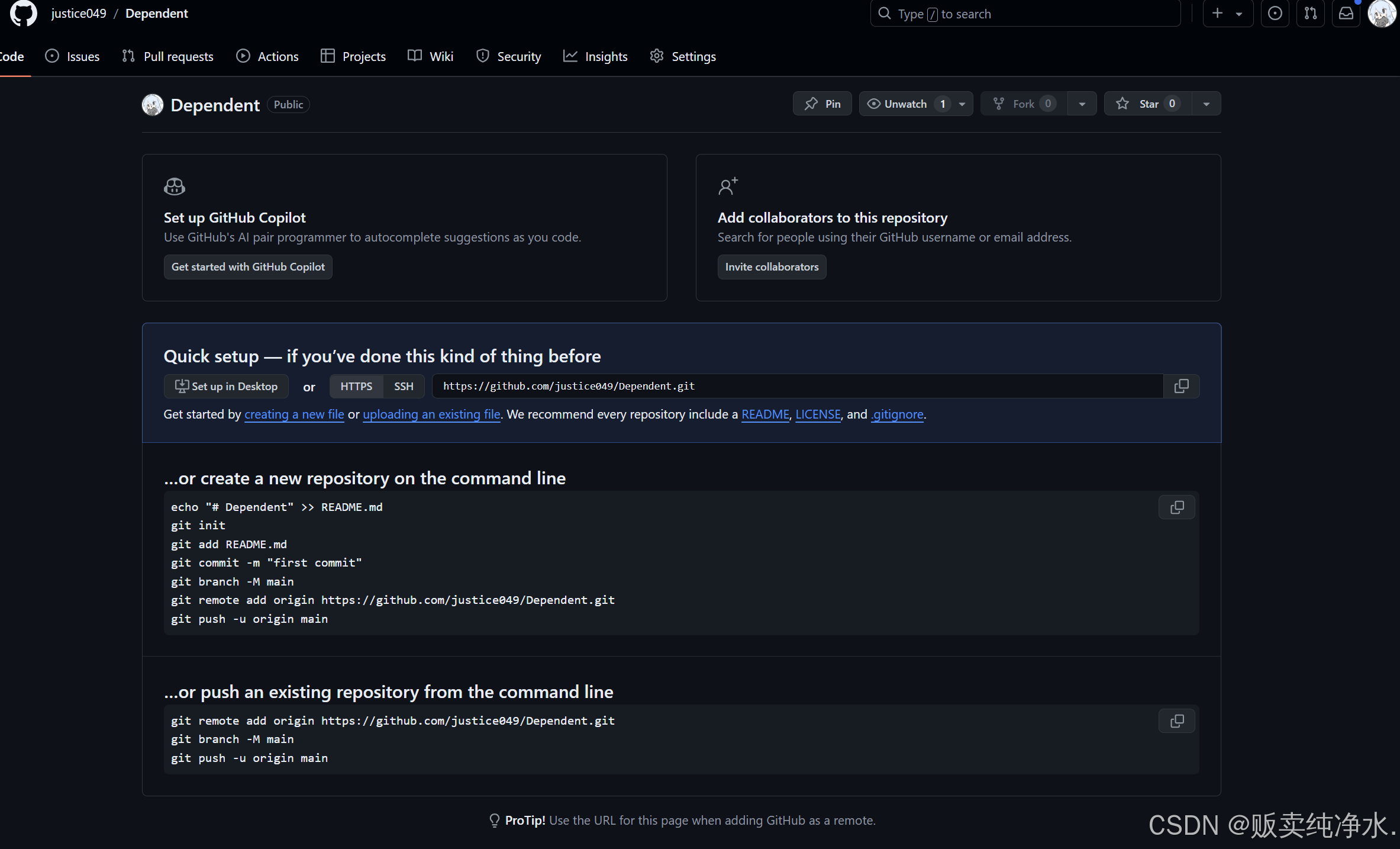Star the repository
1400x849 pixels.
tap(1148, 104)
